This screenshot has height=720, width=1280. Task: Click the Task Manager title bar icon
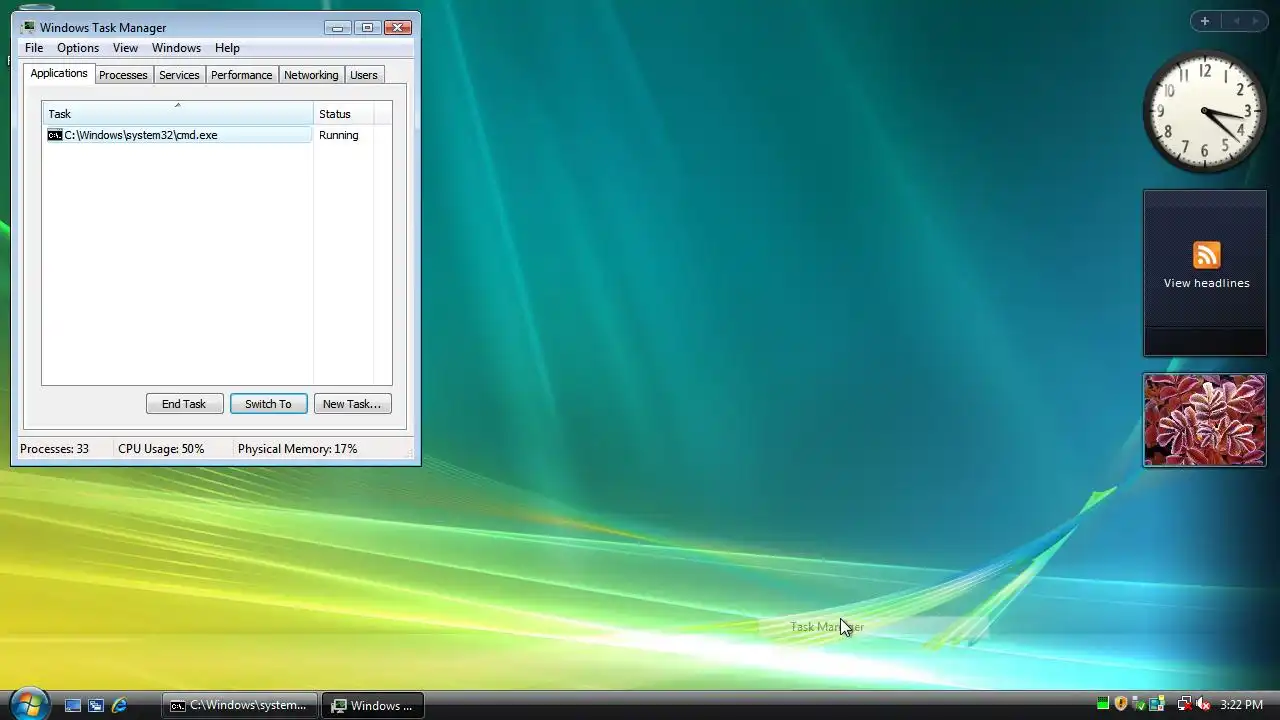click(28, 28)
